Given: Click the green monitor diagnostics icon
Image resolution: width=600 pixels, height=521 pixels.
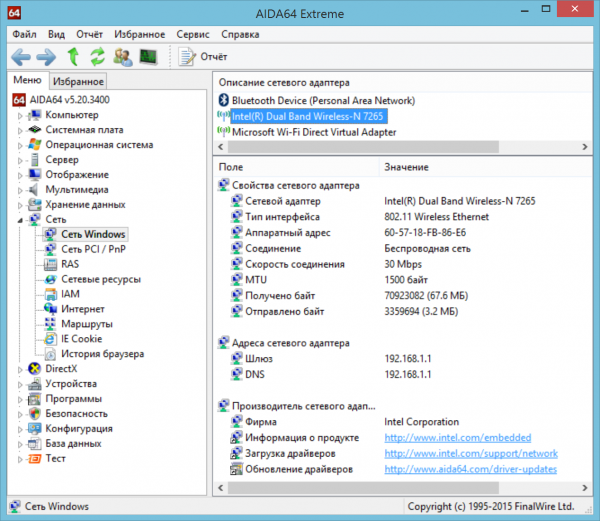Looking at the screenshot, I should tap(148, 57).
